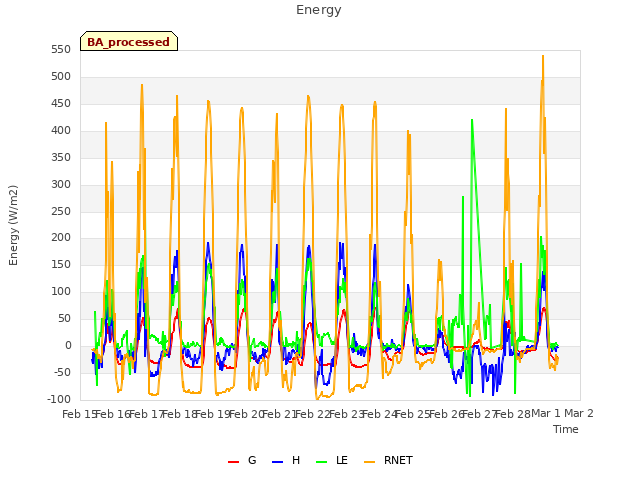Click the green LE spike near Feb 27
The image size is (640, 480).
point(472,120)
